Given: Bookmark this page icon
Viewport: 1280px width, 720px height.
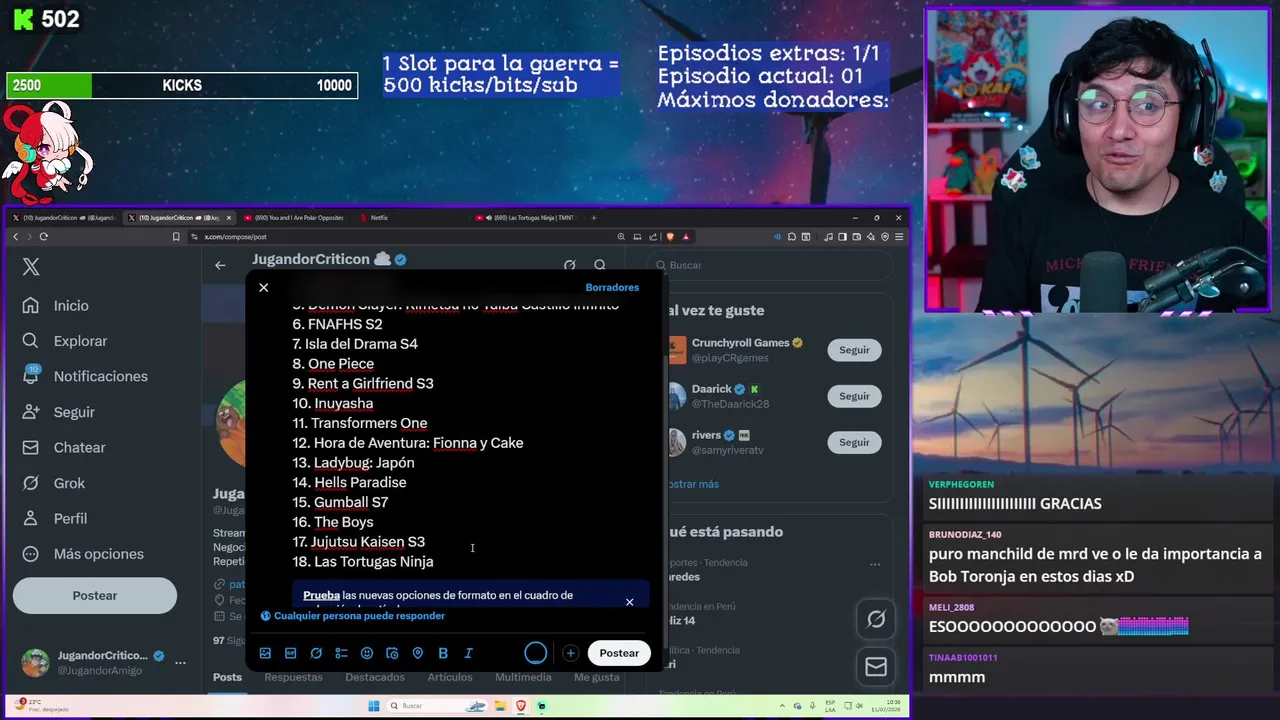Looking at the screenshot, I should [176, 237].
